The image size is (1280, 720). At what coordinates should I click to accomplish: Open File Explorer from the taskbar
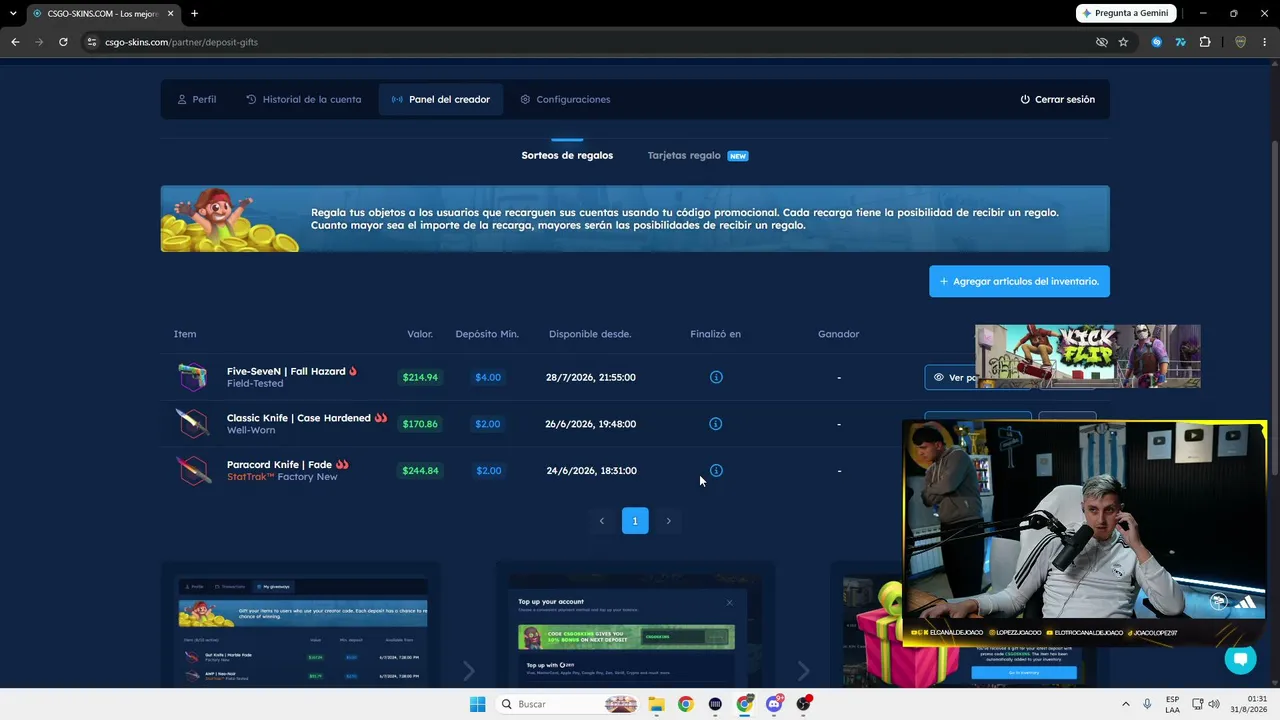click(656, 704)
